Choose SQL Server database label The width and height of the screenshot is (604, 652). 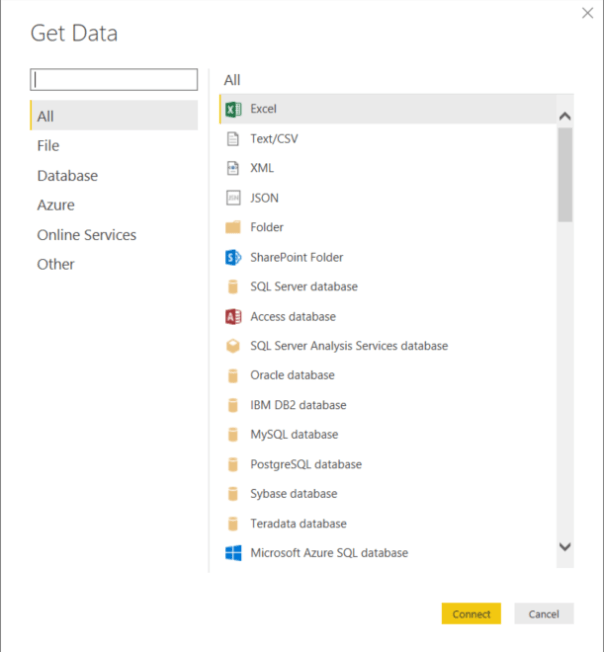(304, 287)
